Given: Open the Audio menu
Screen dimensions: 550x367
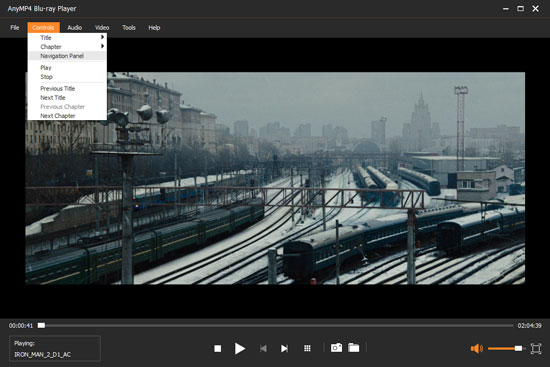Looking at the screenshot, I should pos(74,28).
